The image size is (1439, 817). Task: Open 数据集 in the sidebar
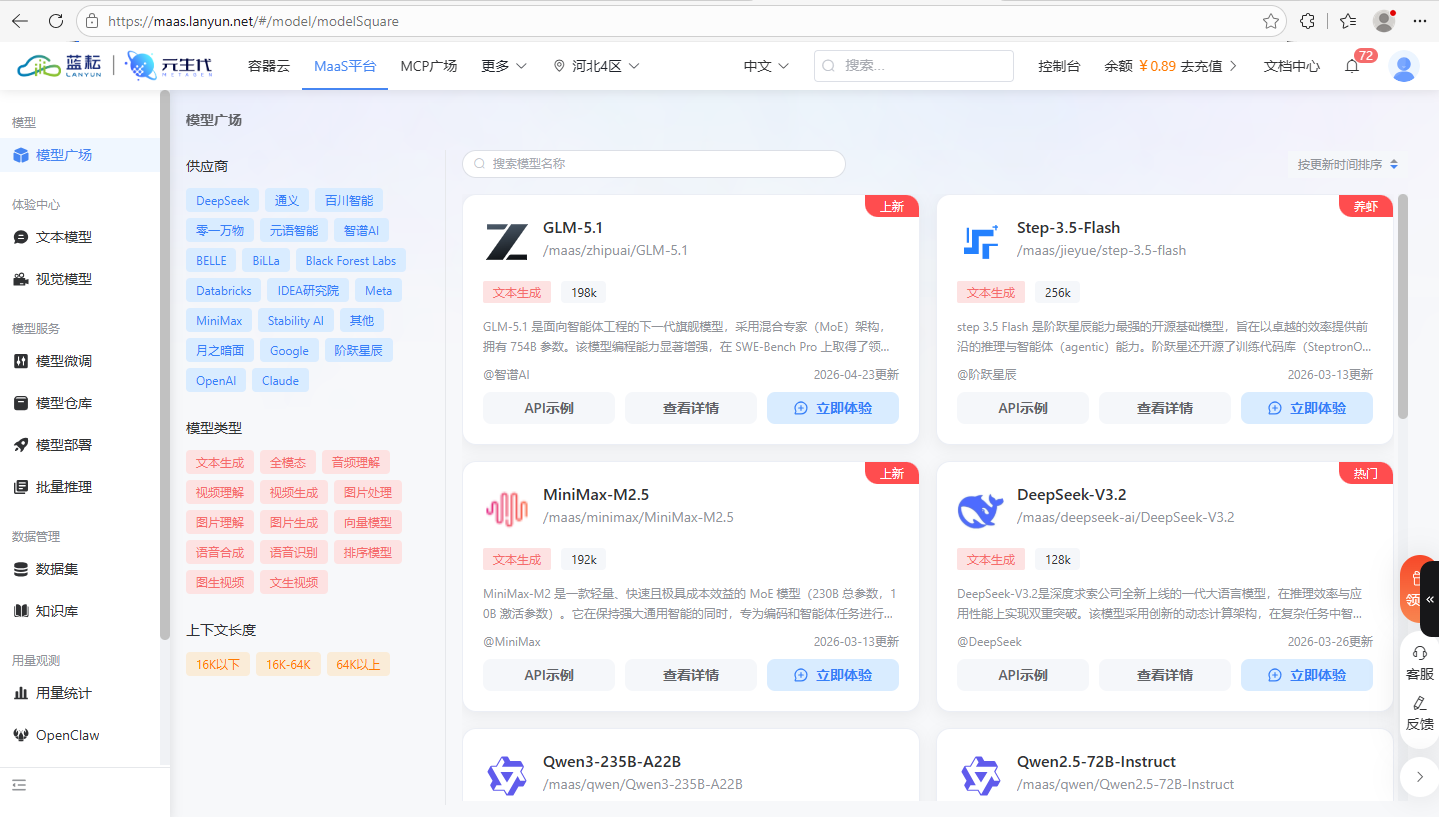[x=80, y=569]
